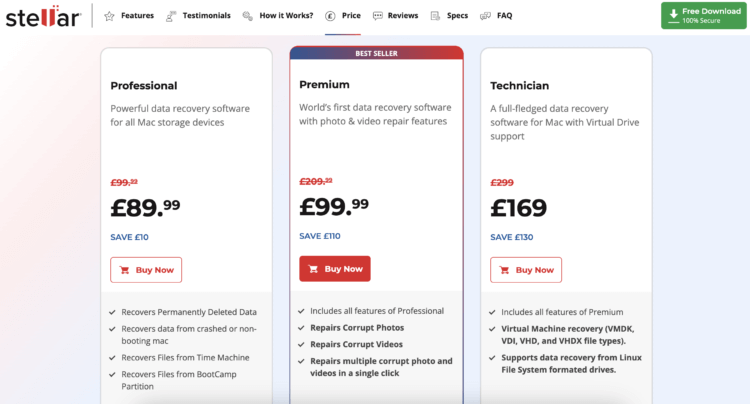Open the Reviews navigation tab

click(x=403, y=16)
